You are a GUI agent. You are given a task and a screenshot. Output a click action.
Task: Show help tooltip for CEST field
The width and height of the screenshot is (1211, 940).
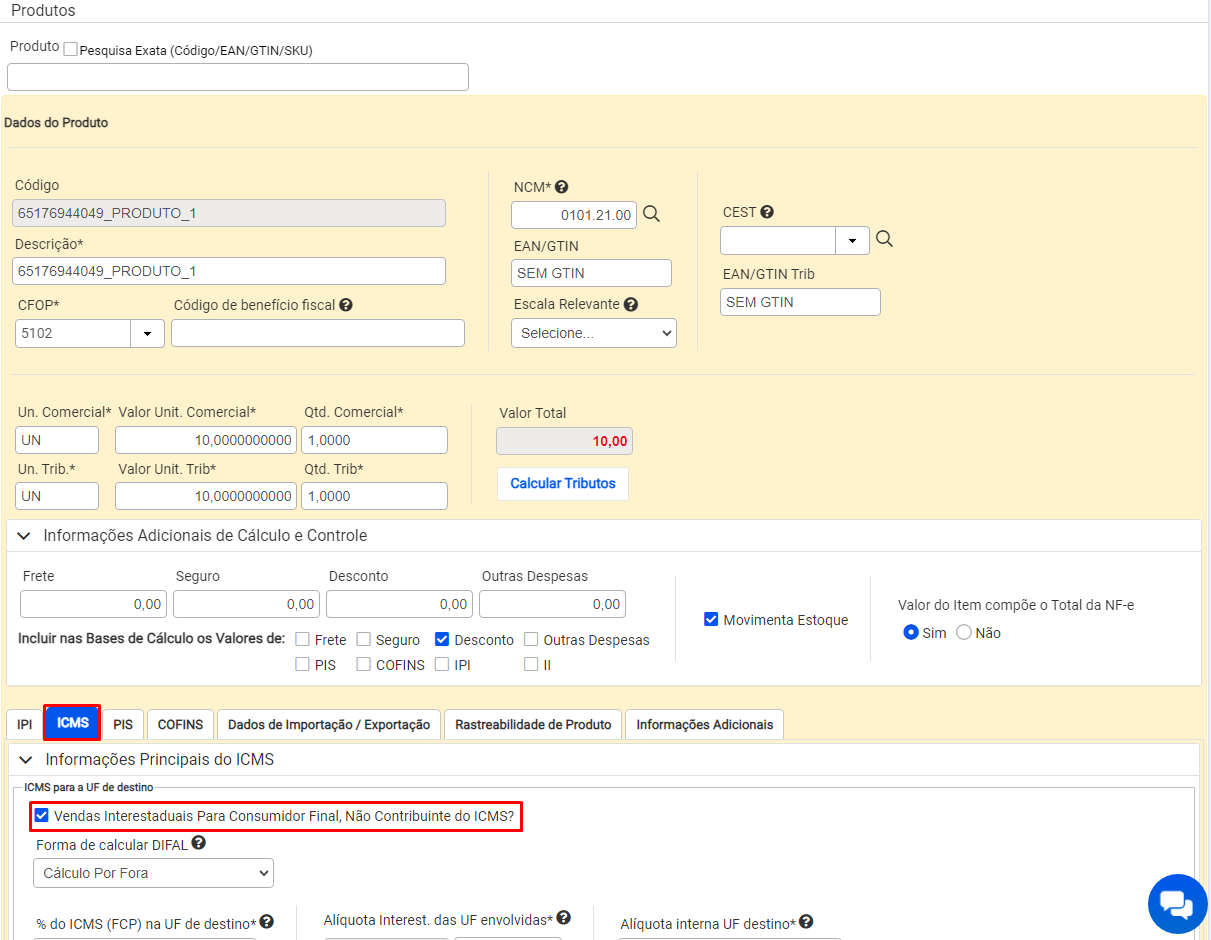point(767,212)
